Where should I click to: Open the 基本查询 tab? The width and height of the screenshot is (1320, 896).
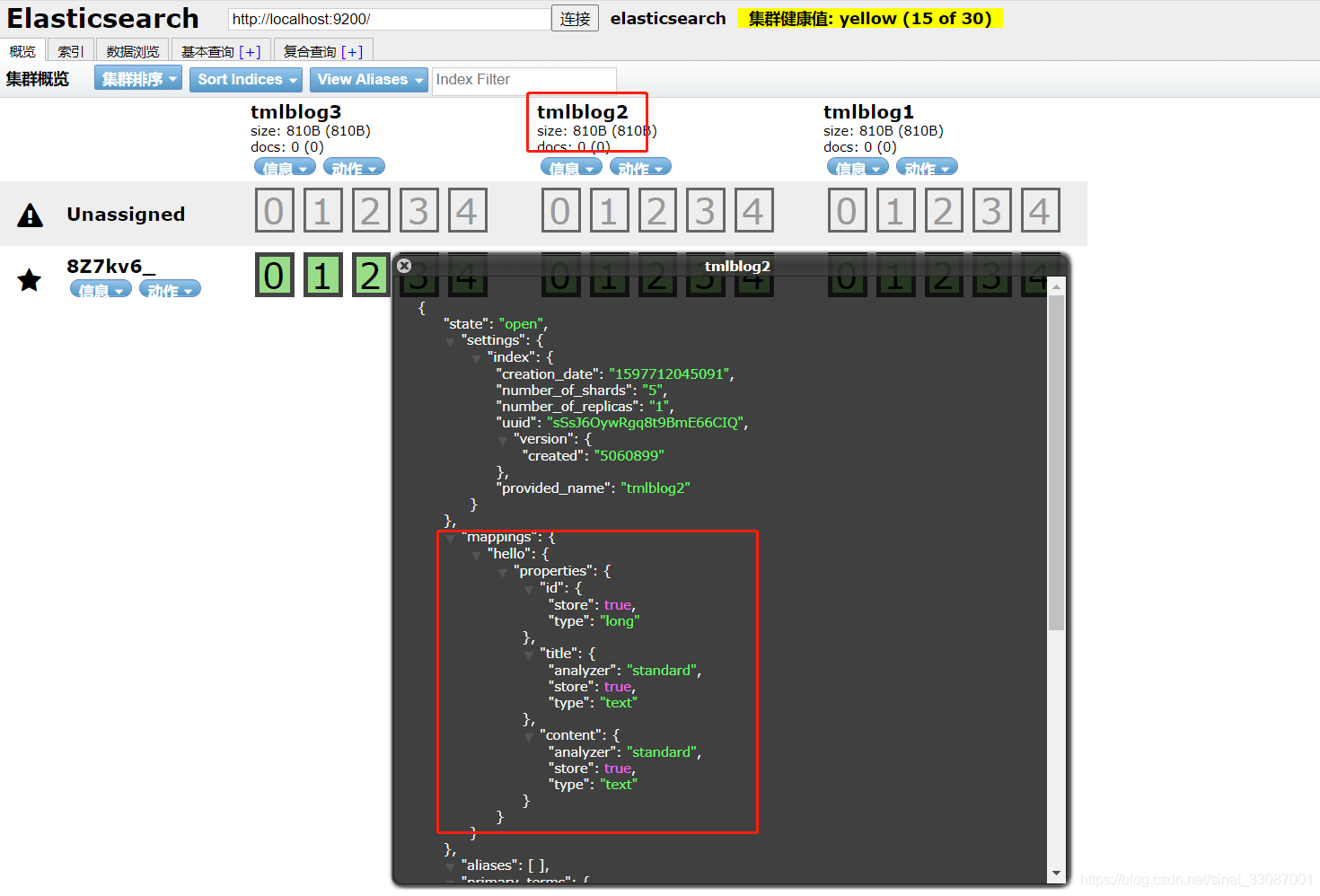(x=221, y=51)
